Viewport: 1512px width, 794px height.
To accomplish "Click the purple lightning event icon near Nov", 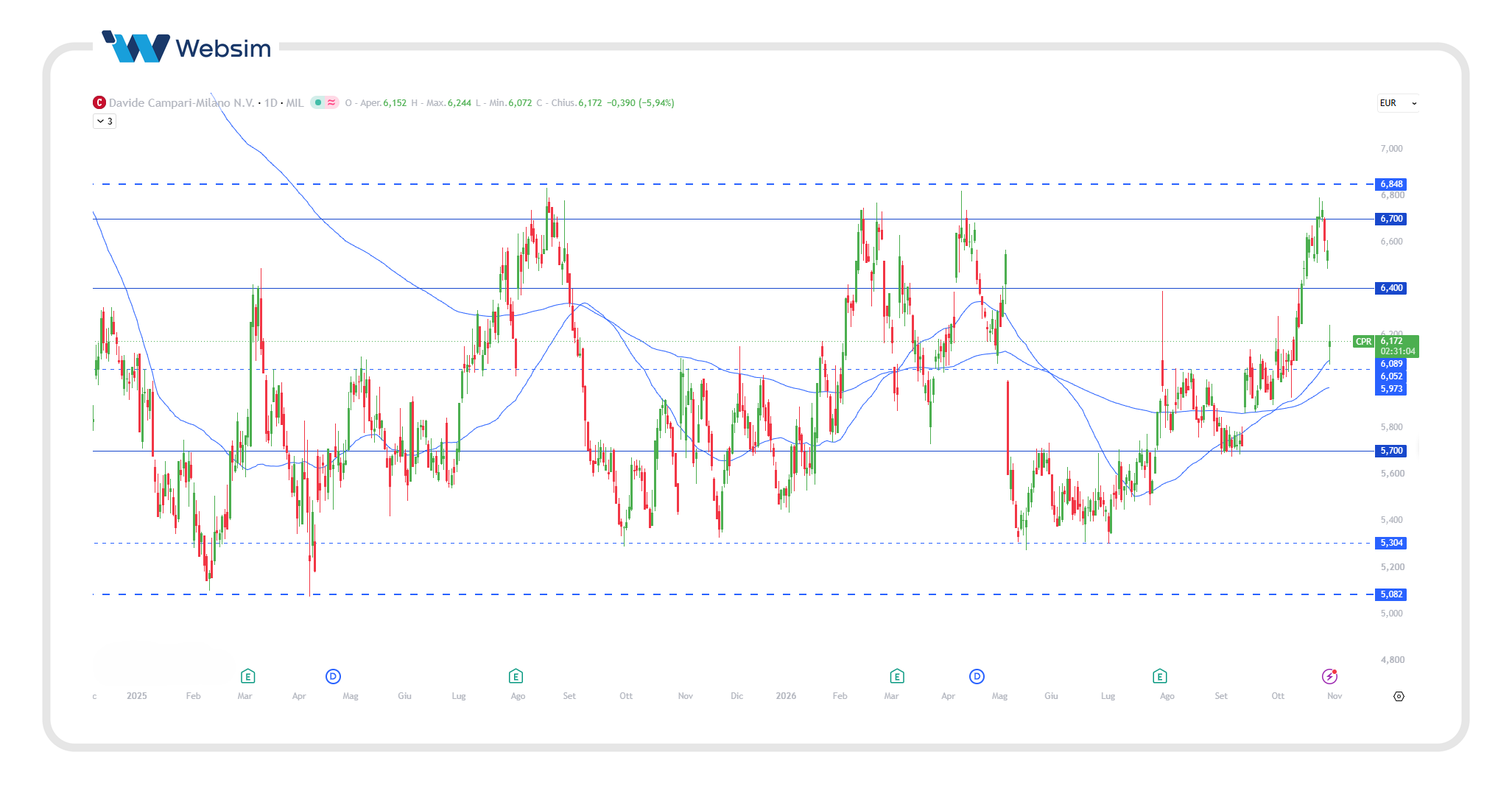I will [x=1329, y=676].
